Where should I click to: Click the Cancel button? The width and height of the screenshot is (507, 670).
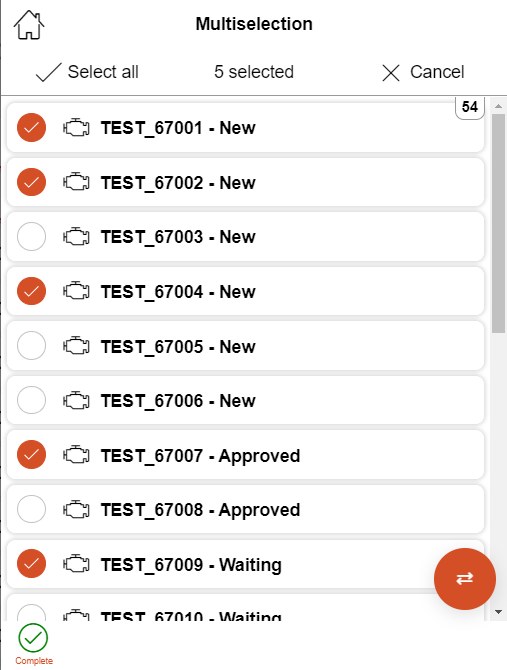pyautogui.click(x=423, y=72)
